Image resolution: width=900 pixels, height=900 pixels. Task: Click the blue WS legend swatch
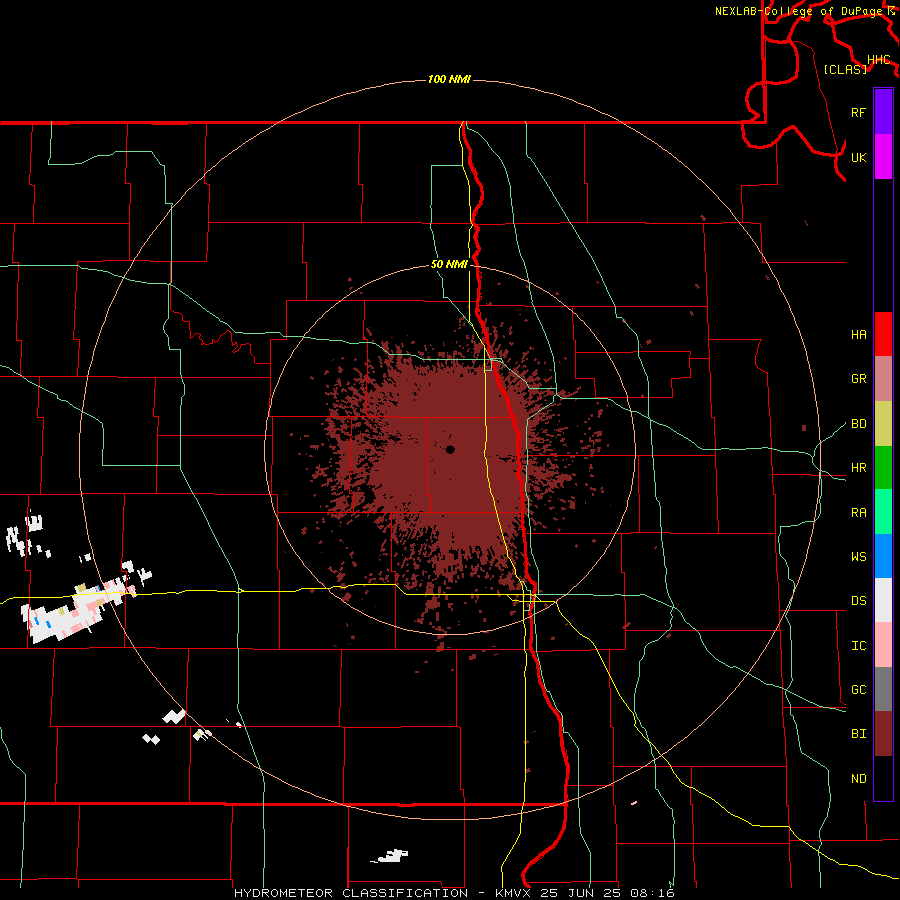click(x=883, y=556)
